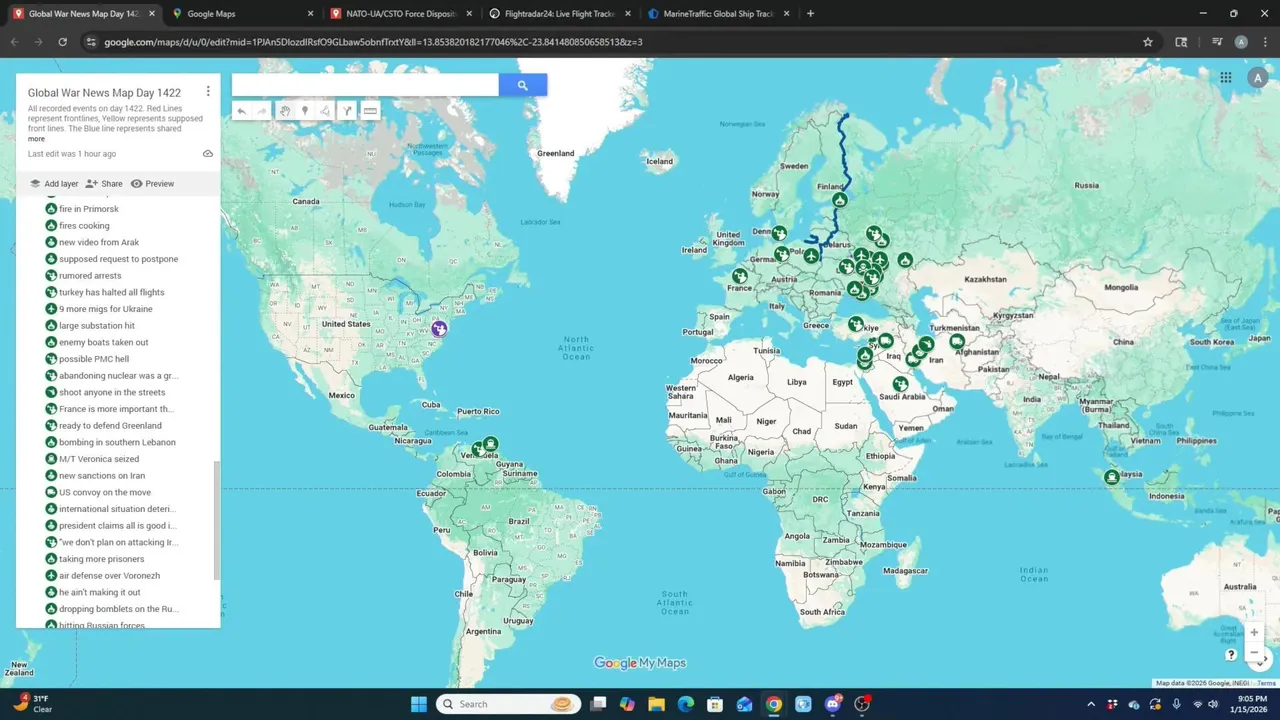Reload the page with the browser refresh button
This screenshot has height=720, width=1280.
62,42
